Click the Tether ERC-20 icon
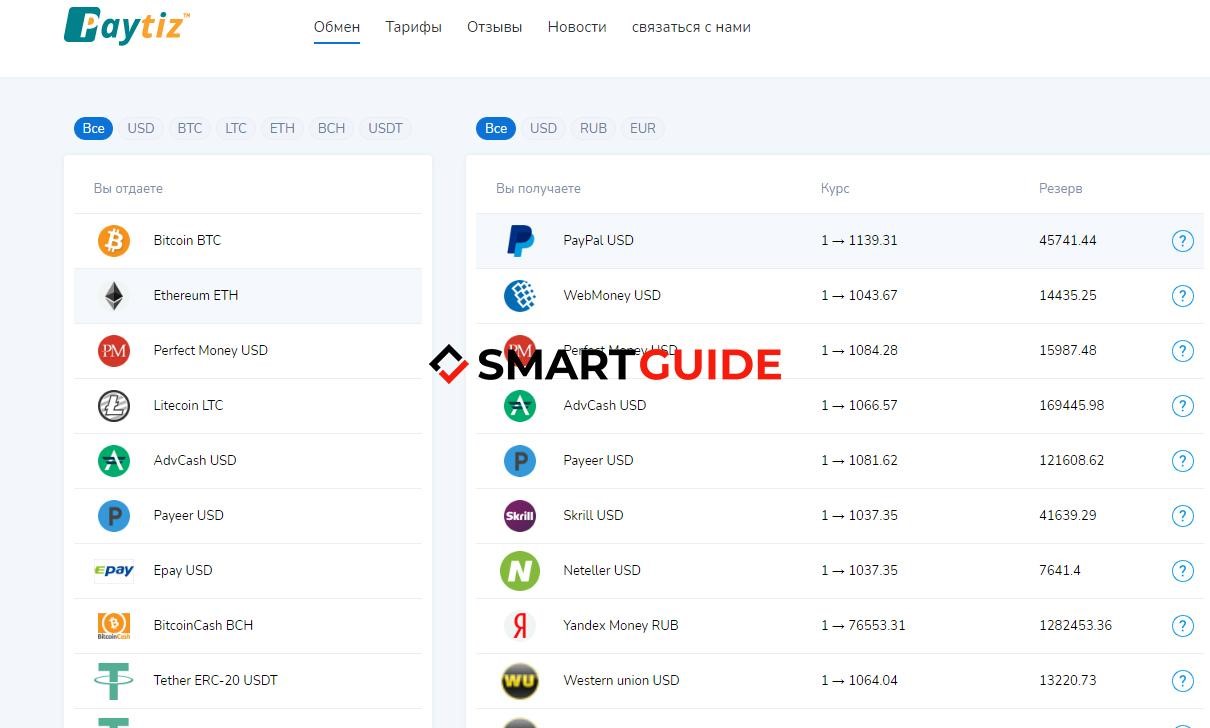This screenshot has height=728, width=1210. (x=114, y=681)
